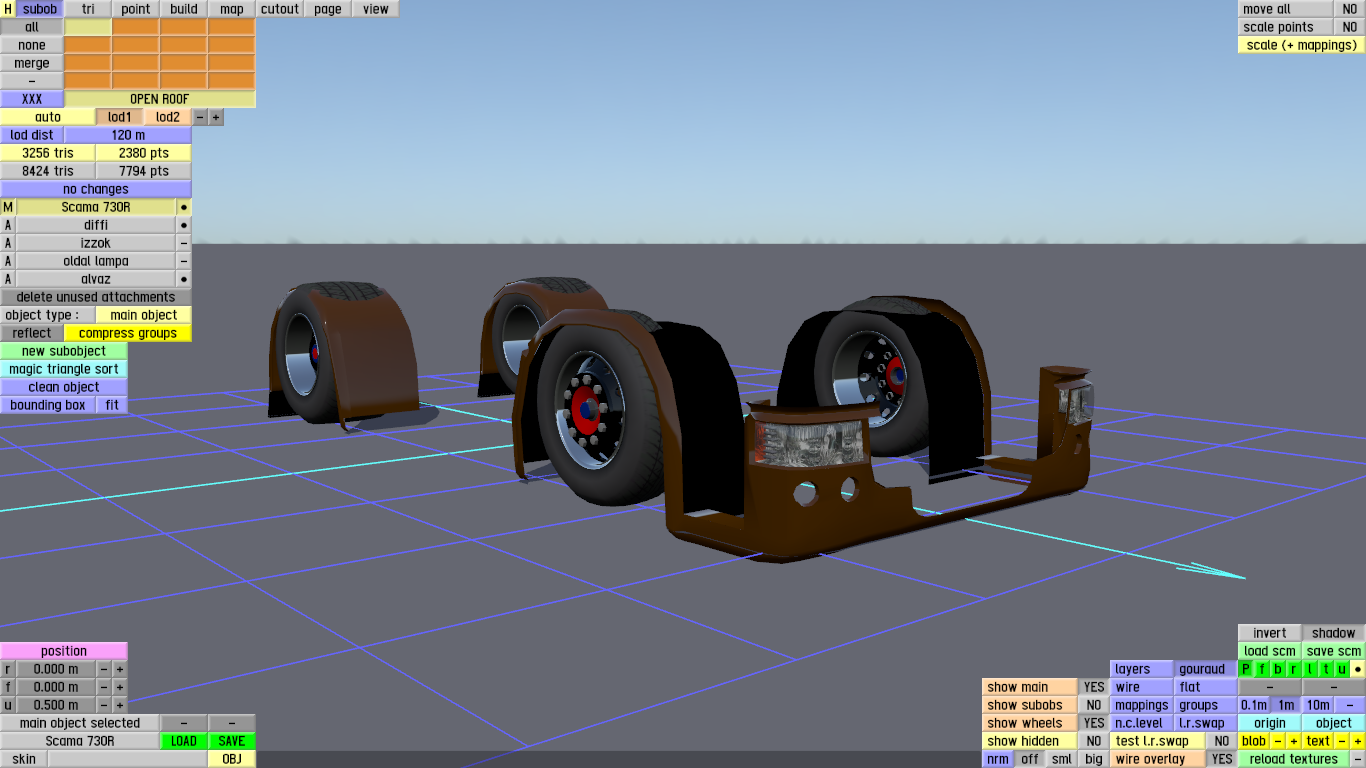Open the page tab

click(x=328, y=9)
